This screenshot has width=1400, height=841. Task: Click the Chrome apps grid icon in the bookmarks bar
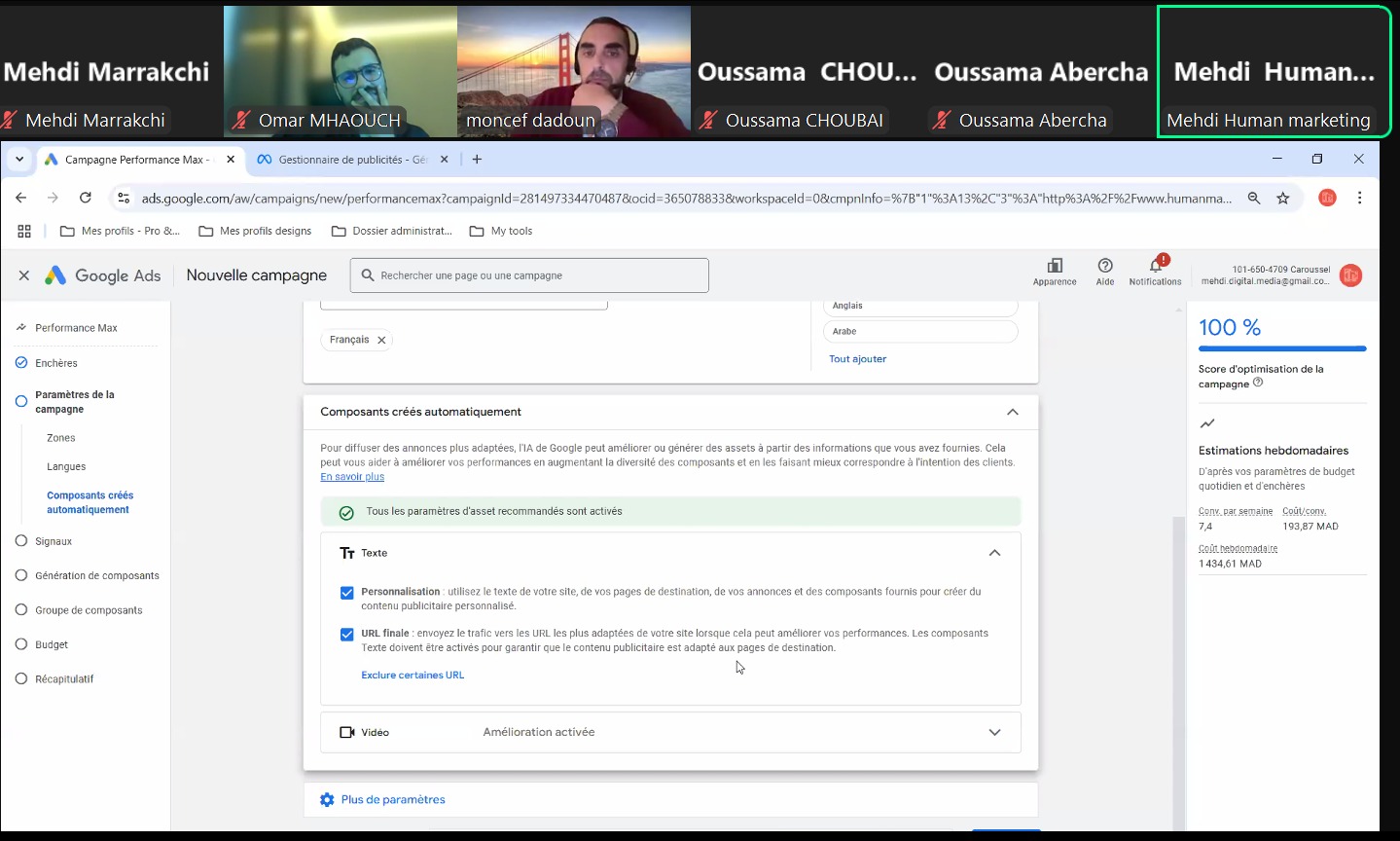[x=24, y=232]
